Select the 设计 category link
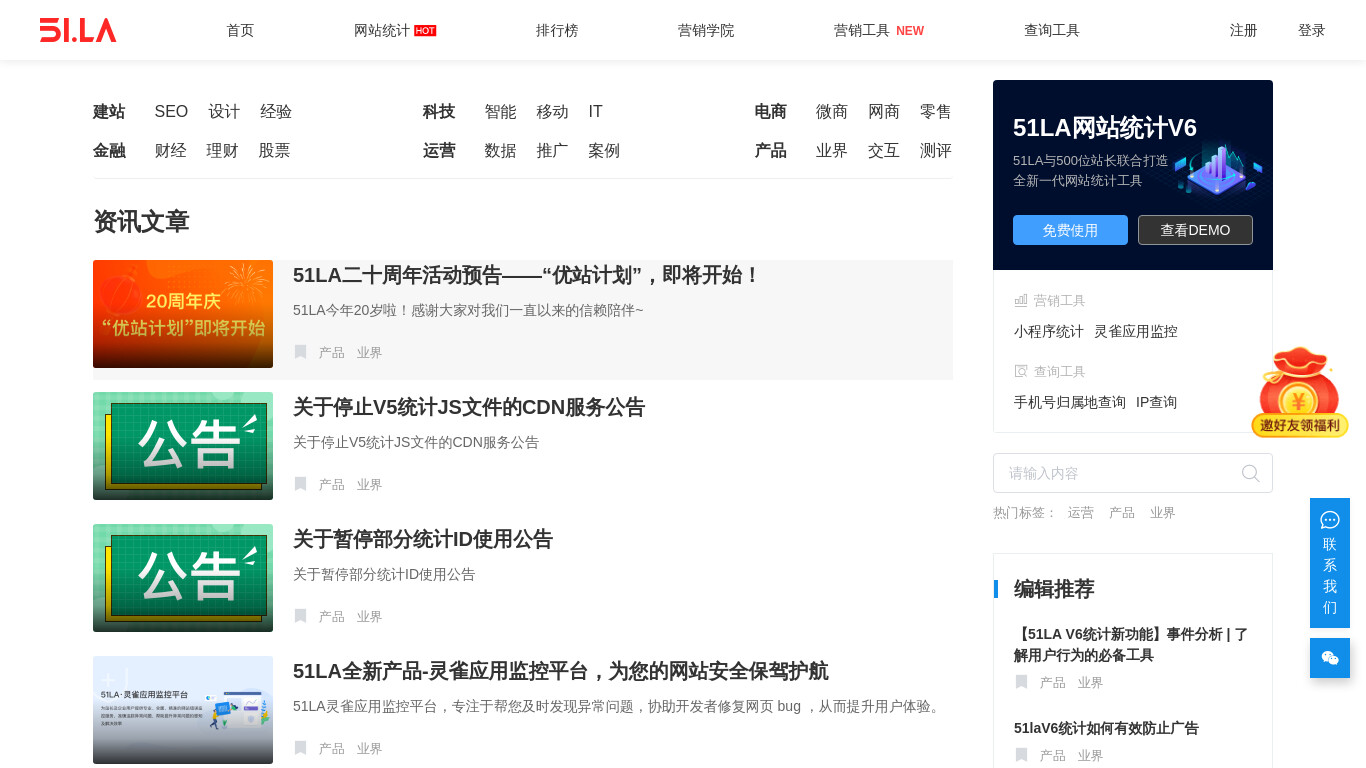This screenshot has width=1366, height=768. pyautogui.click(x=224, y=112)
